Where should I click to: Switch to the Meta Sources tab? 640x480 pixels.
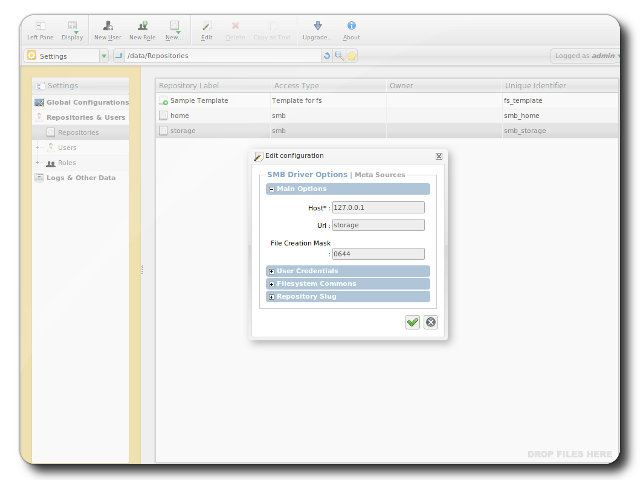click(x=379, y=175)
